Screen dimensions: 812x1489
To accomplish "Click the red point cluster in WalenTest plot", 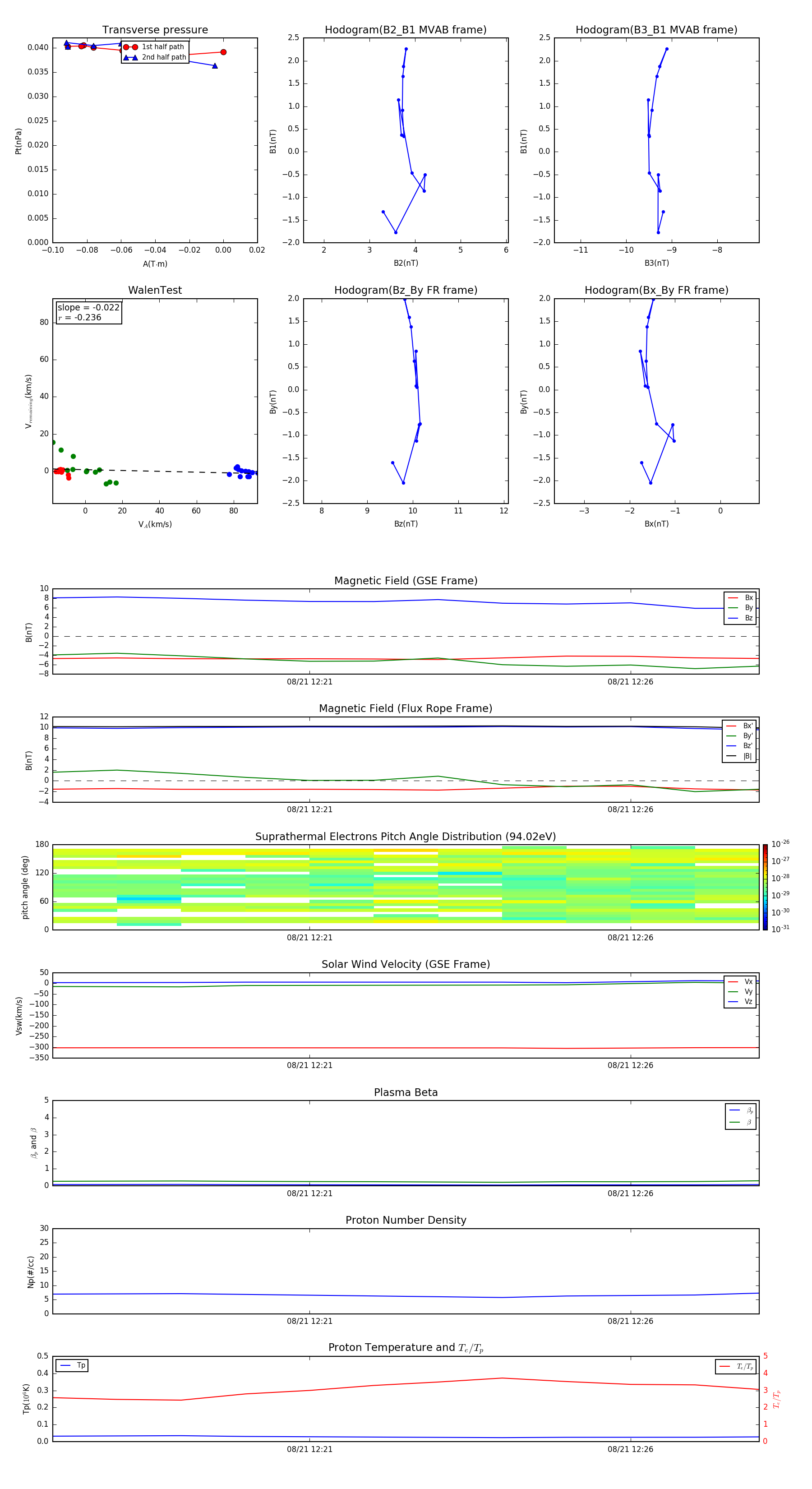I will point(62,473).
